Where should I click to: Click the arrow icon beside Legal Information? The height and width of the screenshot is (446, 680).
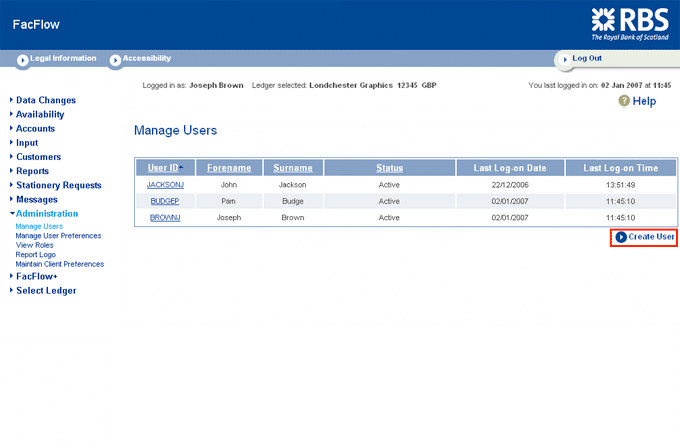[x=22, y=60]
